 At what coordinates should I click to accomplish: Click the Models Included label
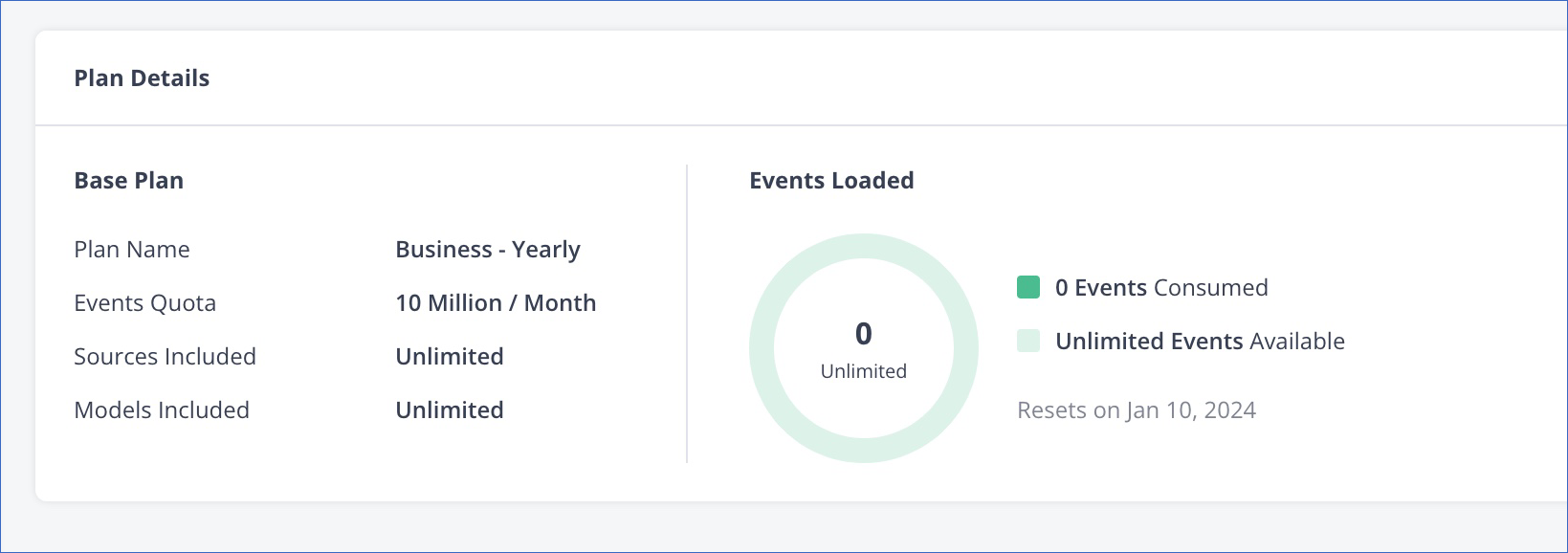162,410
